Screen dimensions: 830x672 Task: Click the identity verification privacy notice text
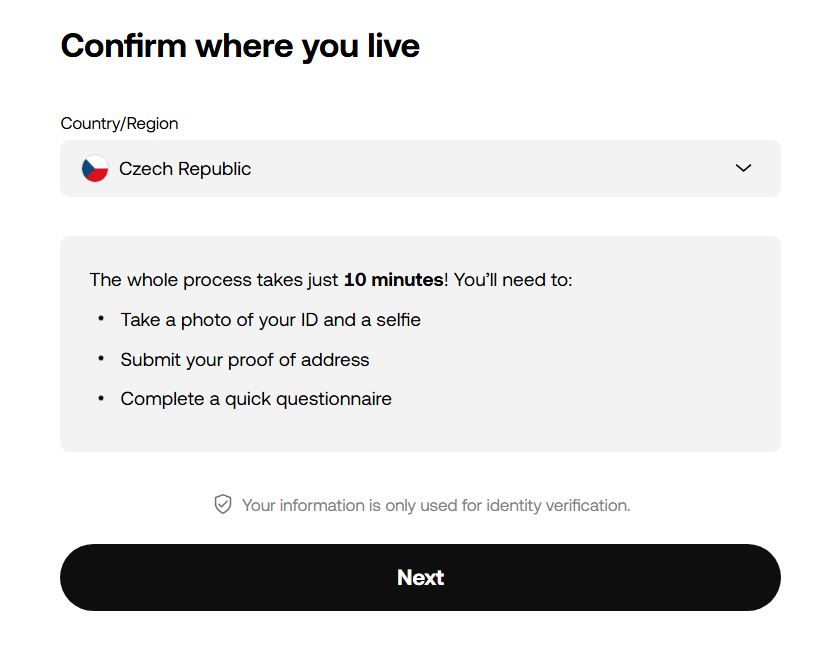[436, 505]
